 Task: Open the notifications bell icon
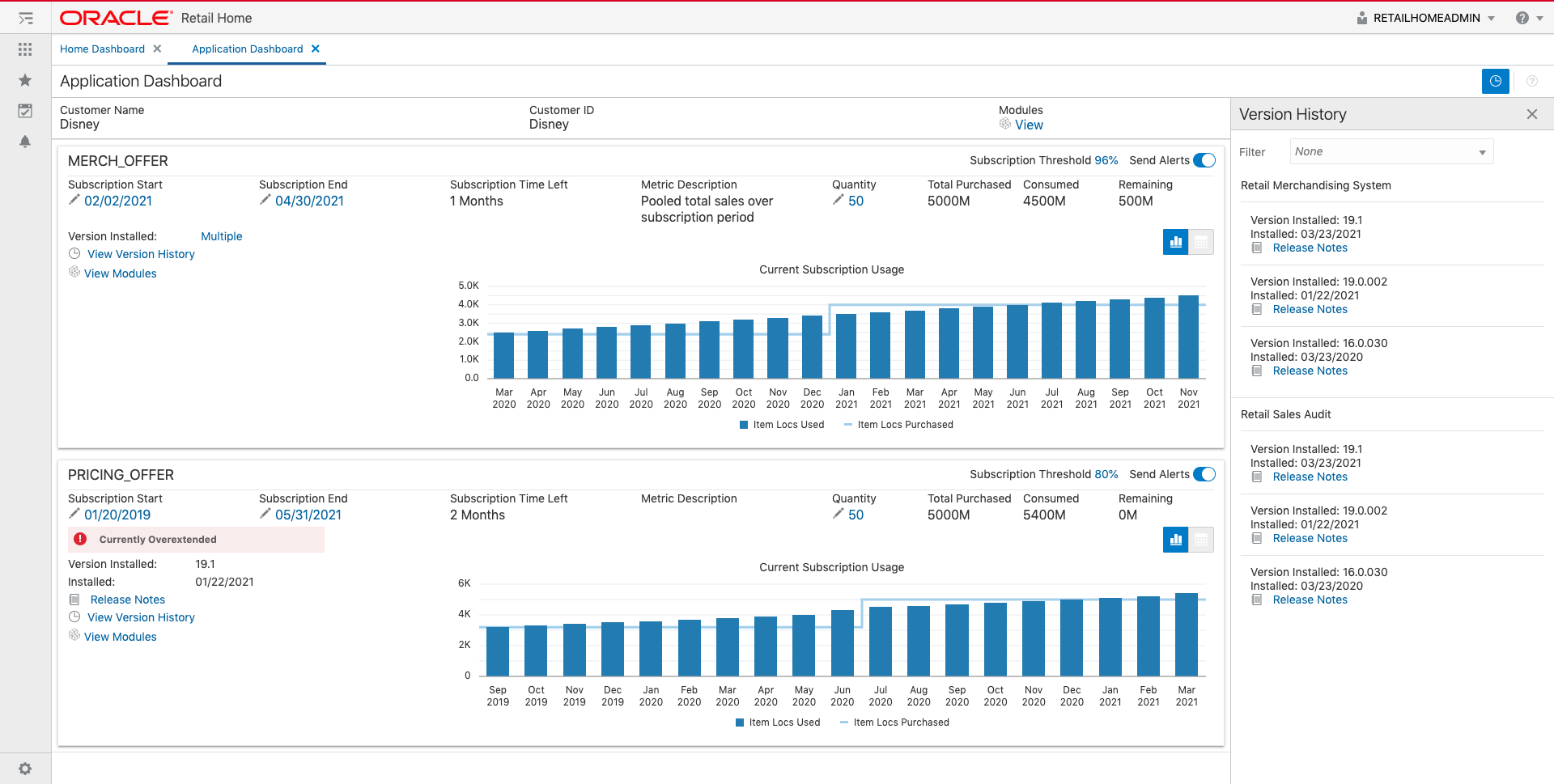(x=25, y=142)
